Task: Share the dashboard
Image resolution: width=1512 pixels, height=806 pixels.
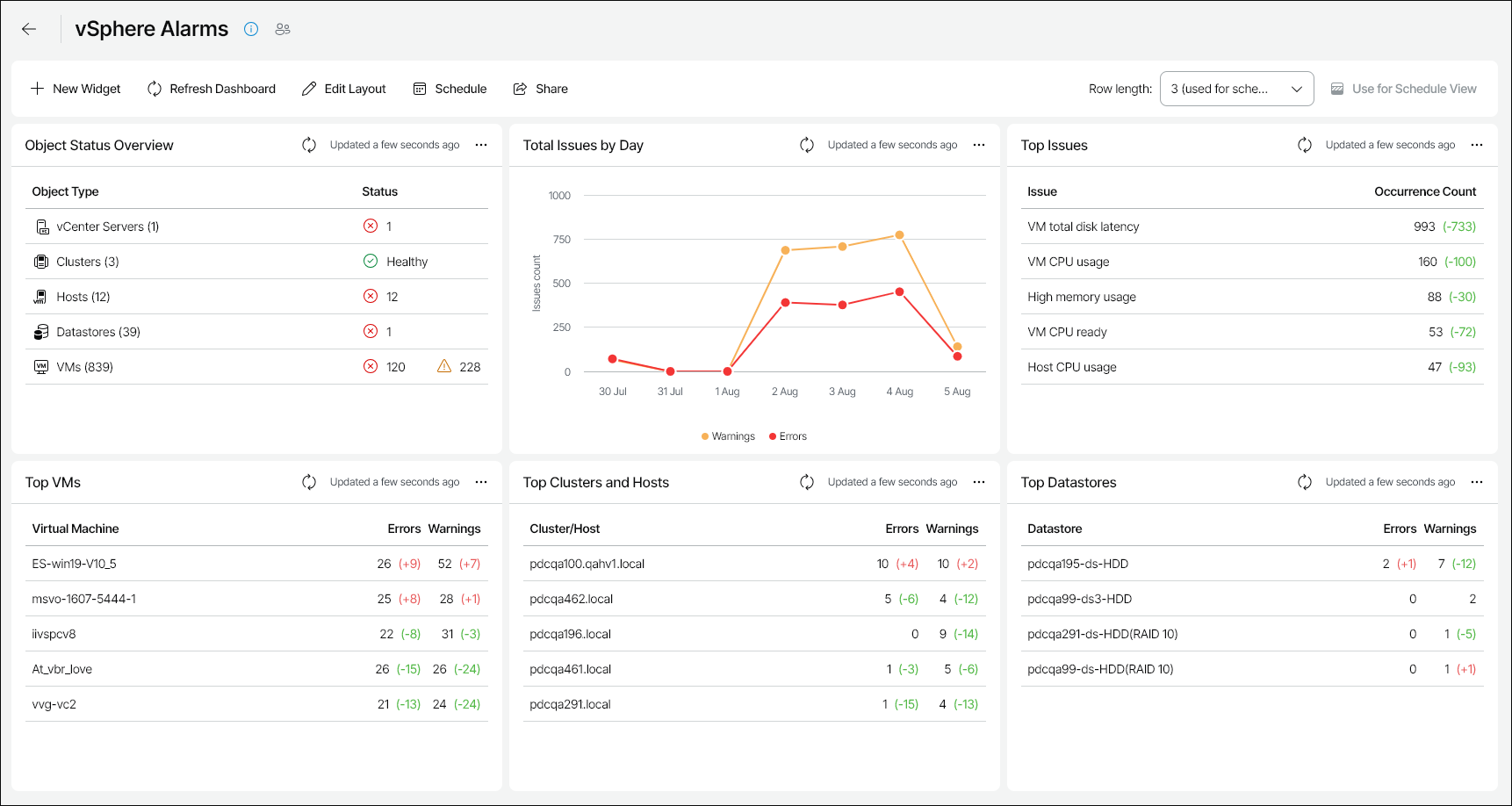Action: click(541, 89)
